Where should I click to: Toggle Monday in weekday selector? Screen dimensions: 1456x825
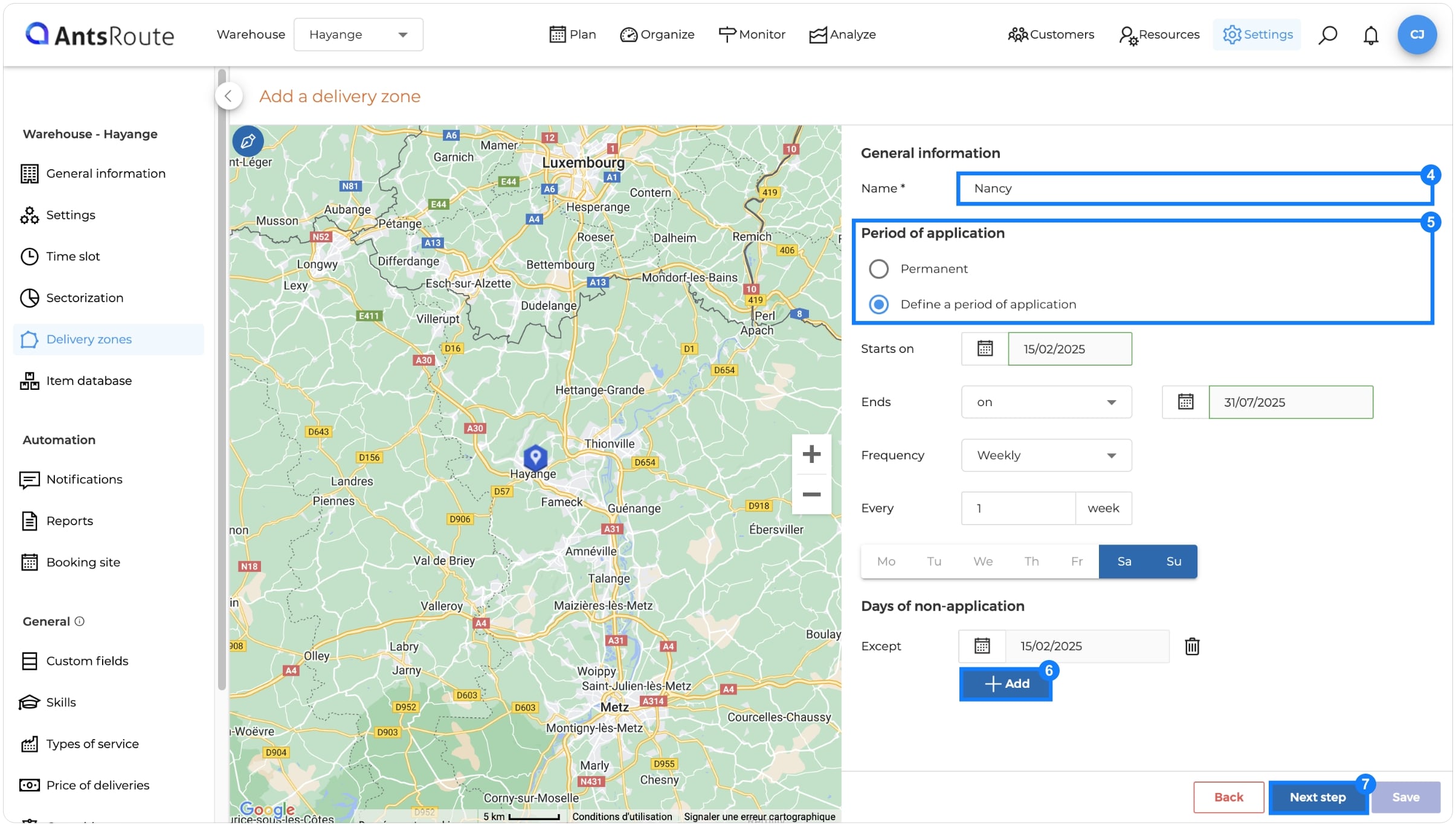tap(886, 561)
